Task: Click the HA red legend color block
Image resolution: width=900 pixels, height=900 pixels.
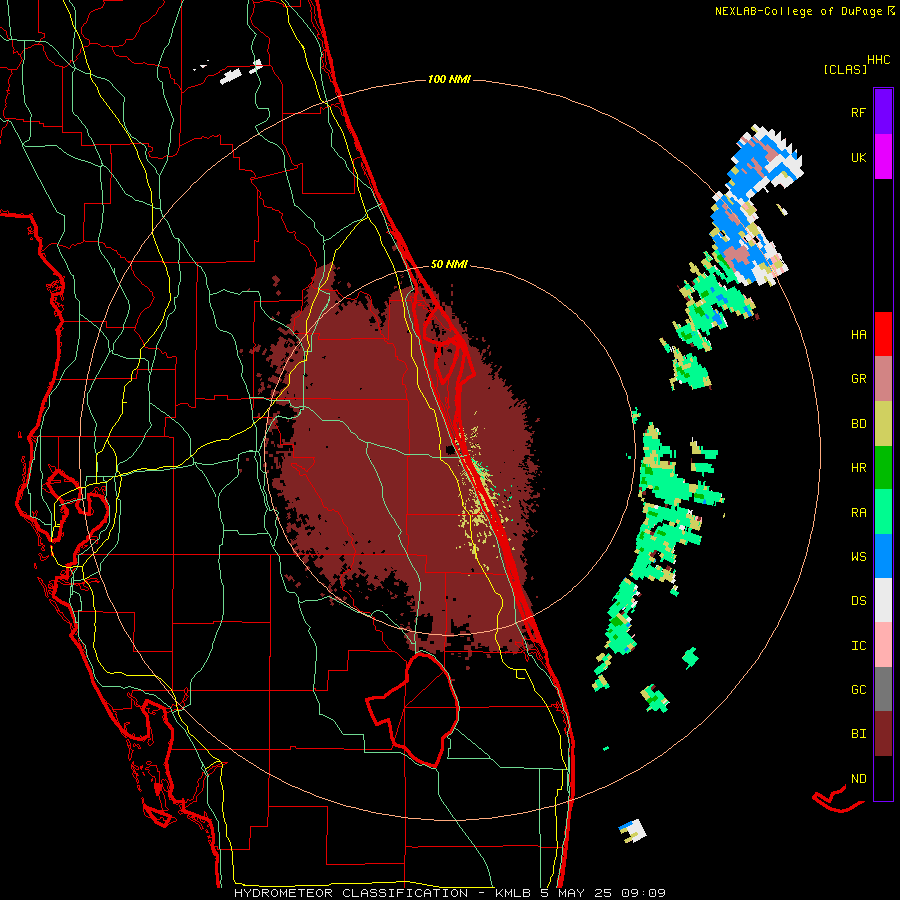Action: (883, 334)
